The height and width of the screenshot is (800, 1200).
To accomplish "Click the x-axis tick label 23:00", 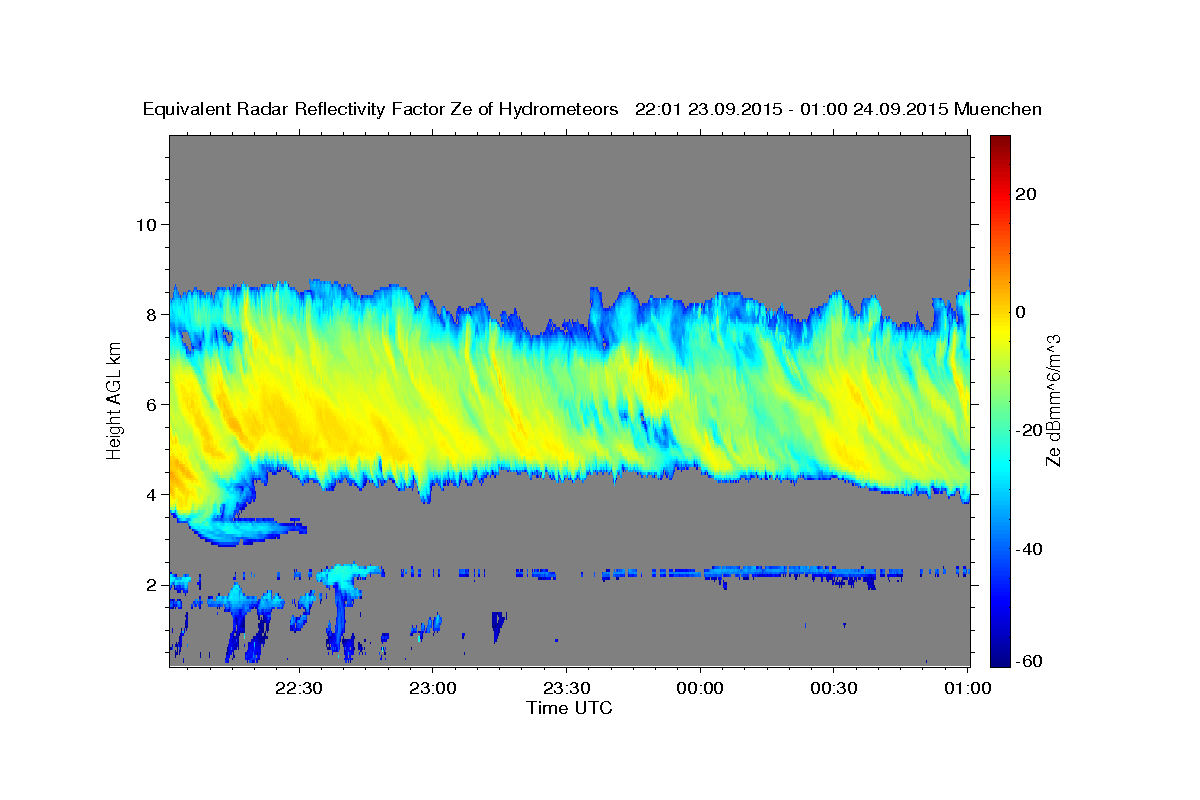I will point(432,689).
